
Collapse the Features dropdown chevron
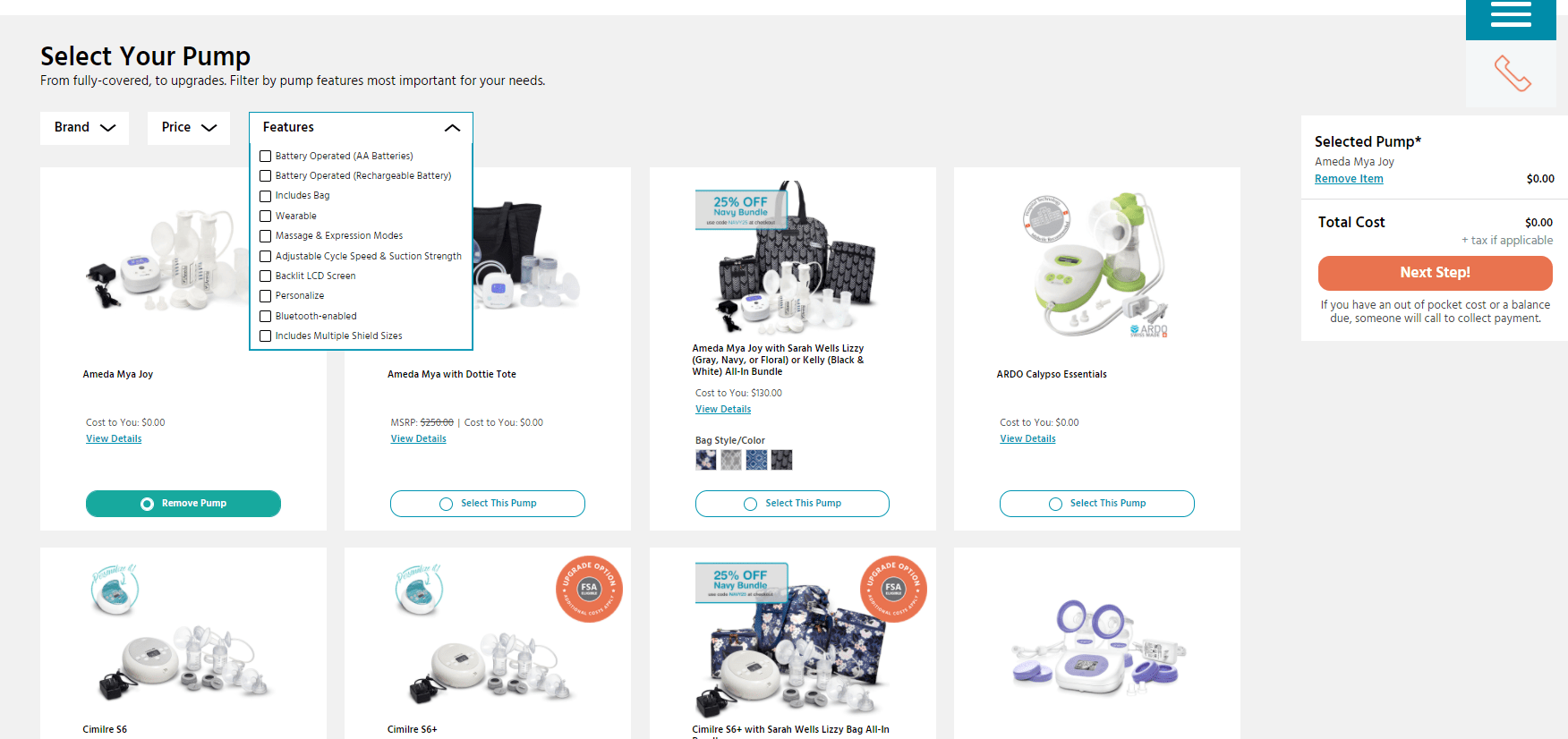tap(452, 128)
